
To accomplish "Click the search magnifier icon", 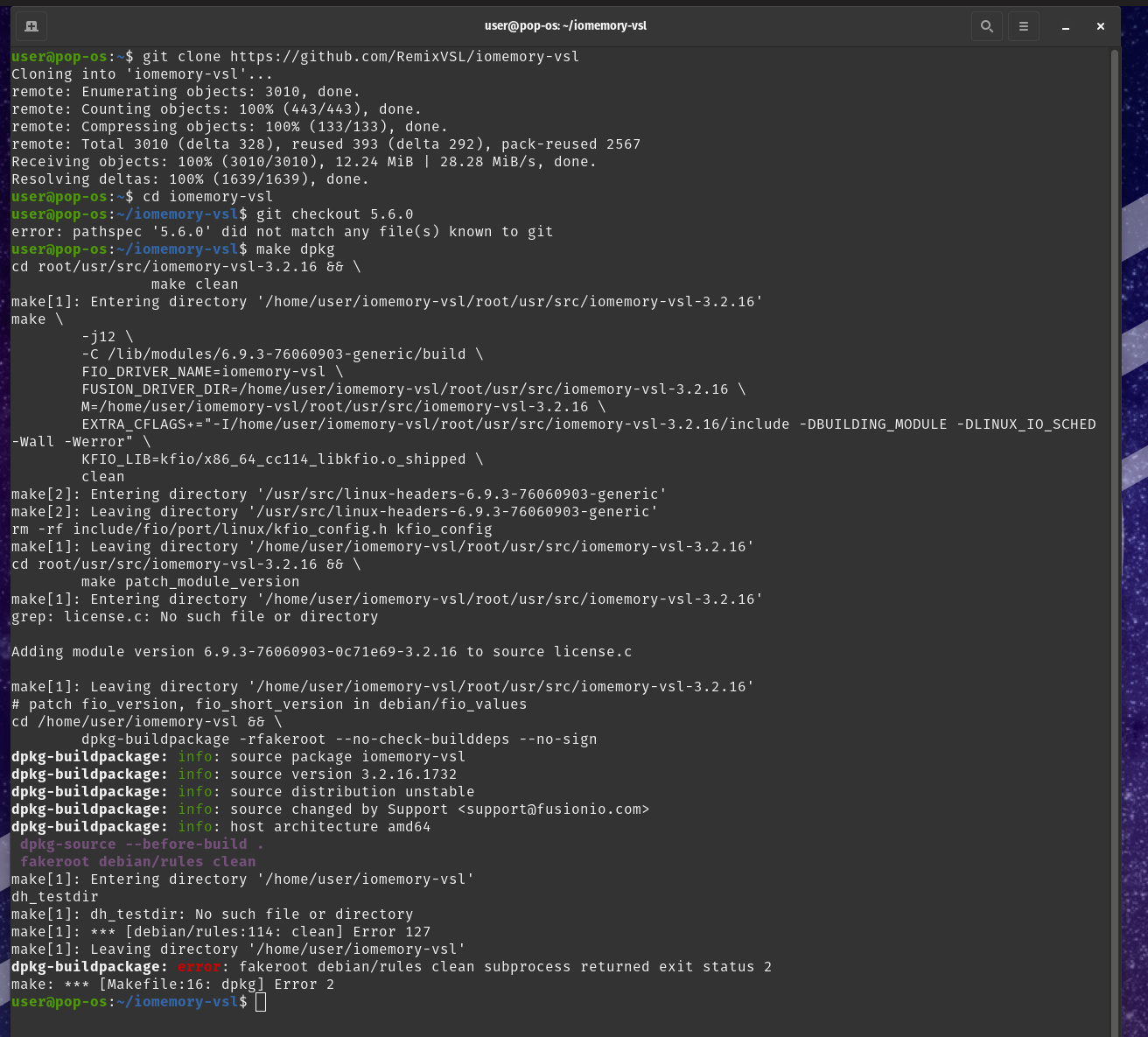I will (986, 26).
